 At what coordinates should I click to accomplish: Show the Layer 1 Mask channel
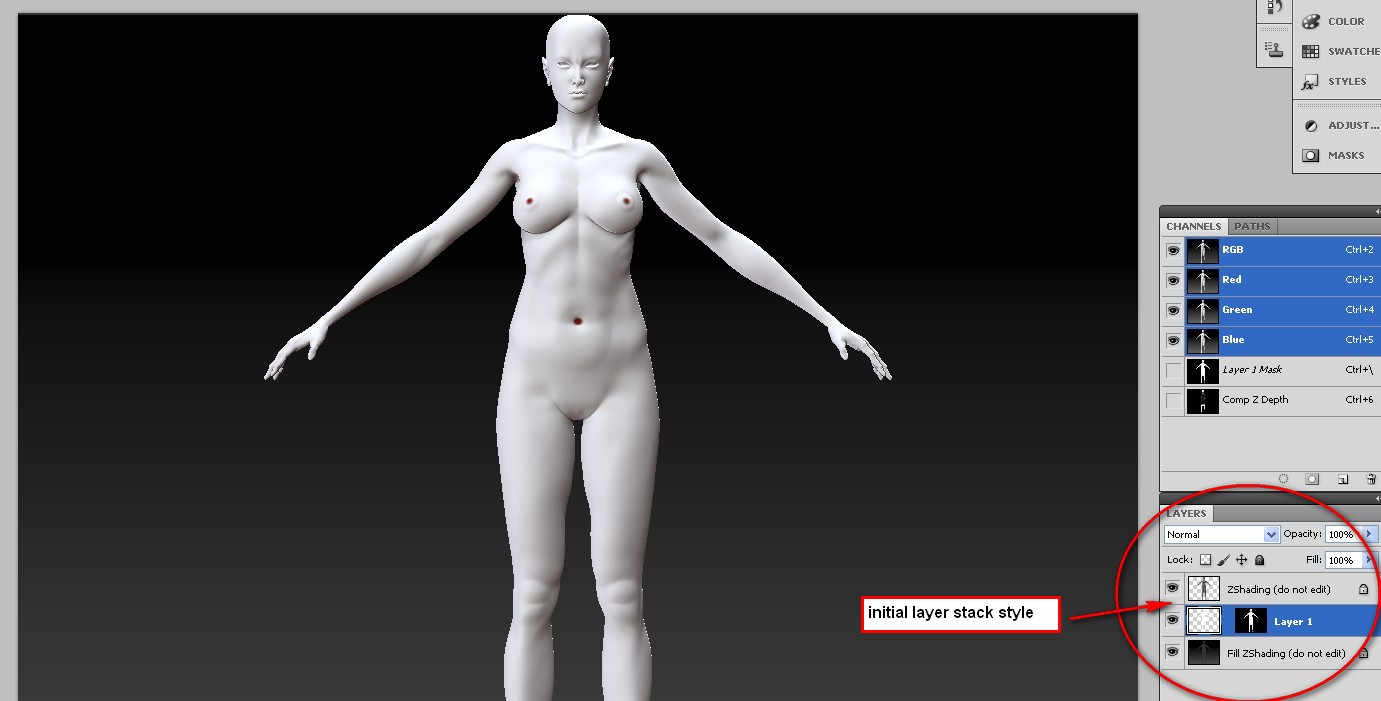1173,371
